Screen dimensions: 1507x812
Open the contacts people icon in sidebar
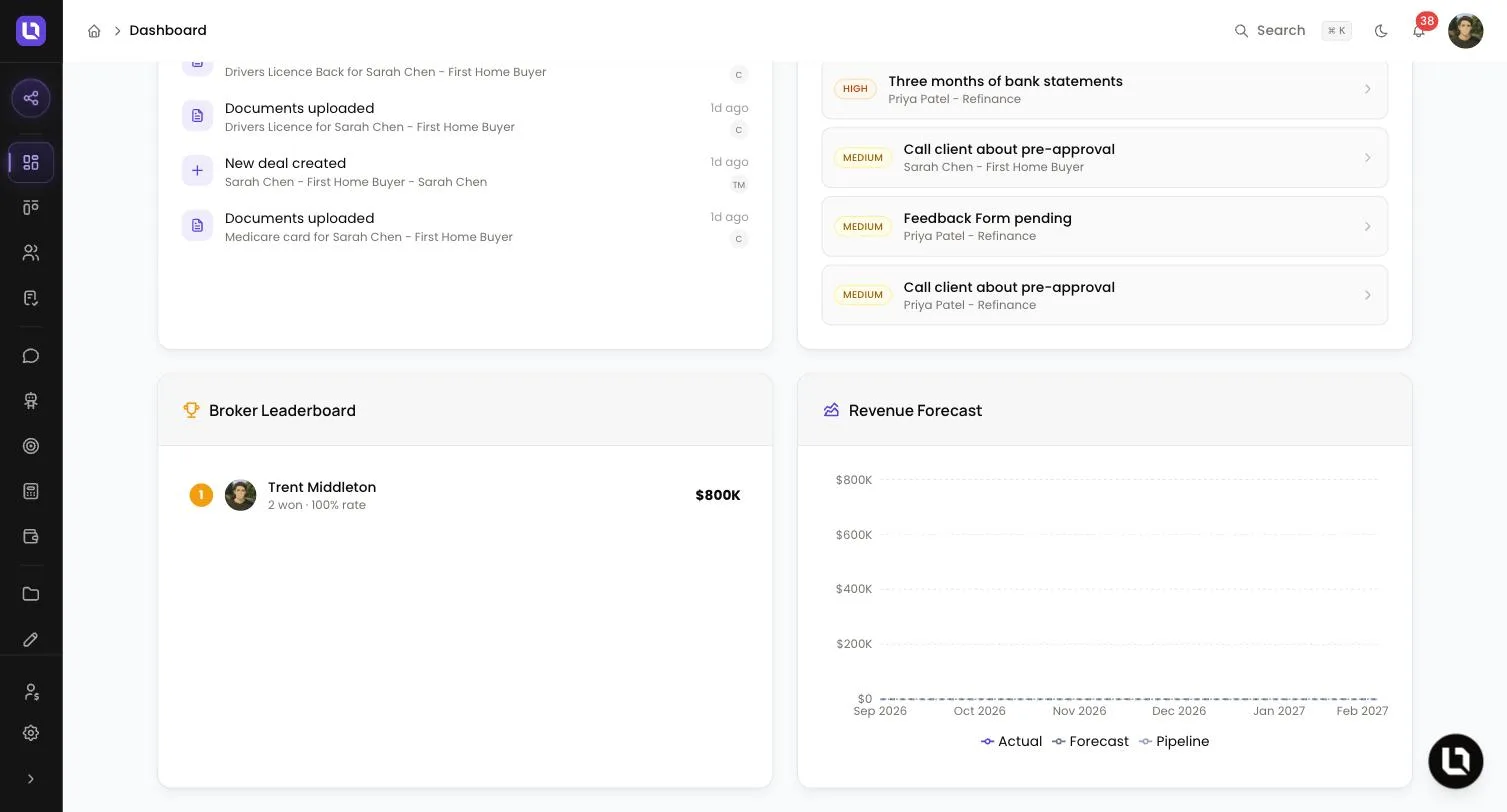31,253
